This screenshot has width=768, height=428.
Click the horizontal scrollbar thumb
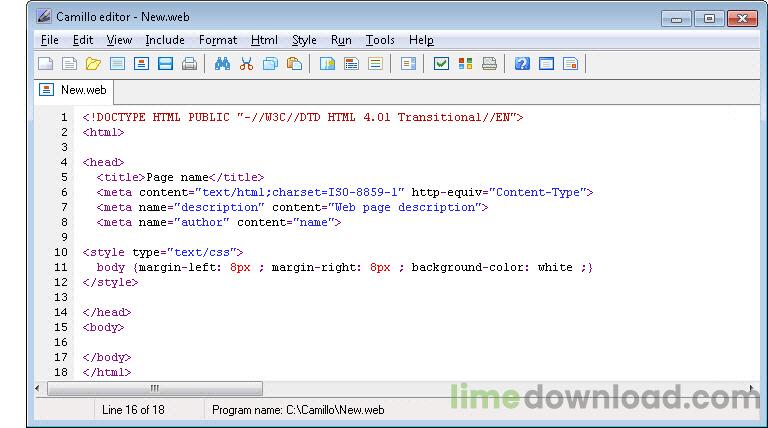click(x=155, y=388)
